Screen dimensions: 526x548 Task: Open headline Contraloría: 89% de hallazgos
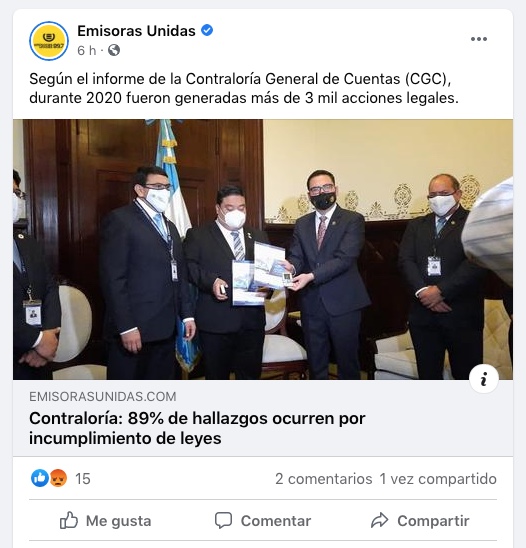tap(197, 428)
